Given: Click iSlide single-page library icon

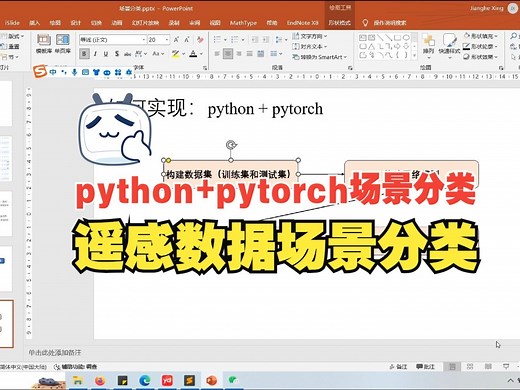Looking at the screenshot, I should (63, 44).
